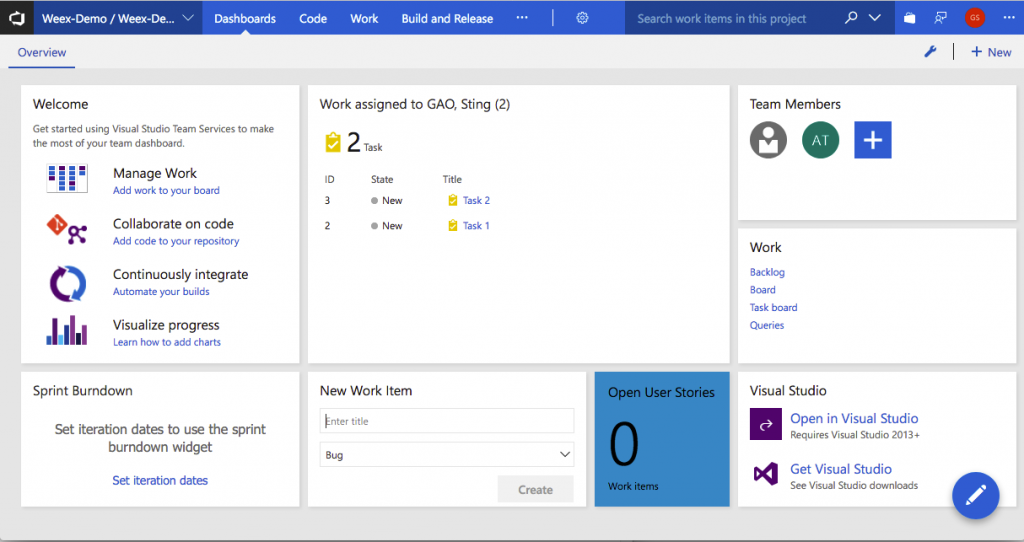Screen dimensions: 1024x542
Task: Add a team member with plus tile
Action: [x=872, y=140]
